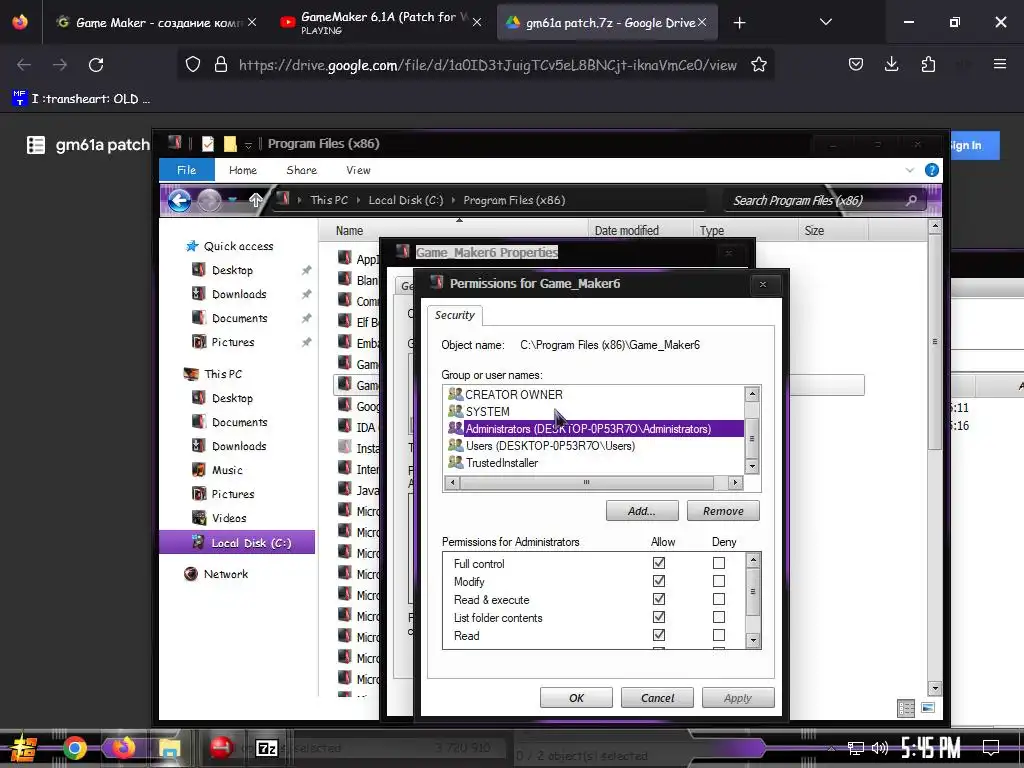Check Deny for Read & execute

(x=719, y=599)
